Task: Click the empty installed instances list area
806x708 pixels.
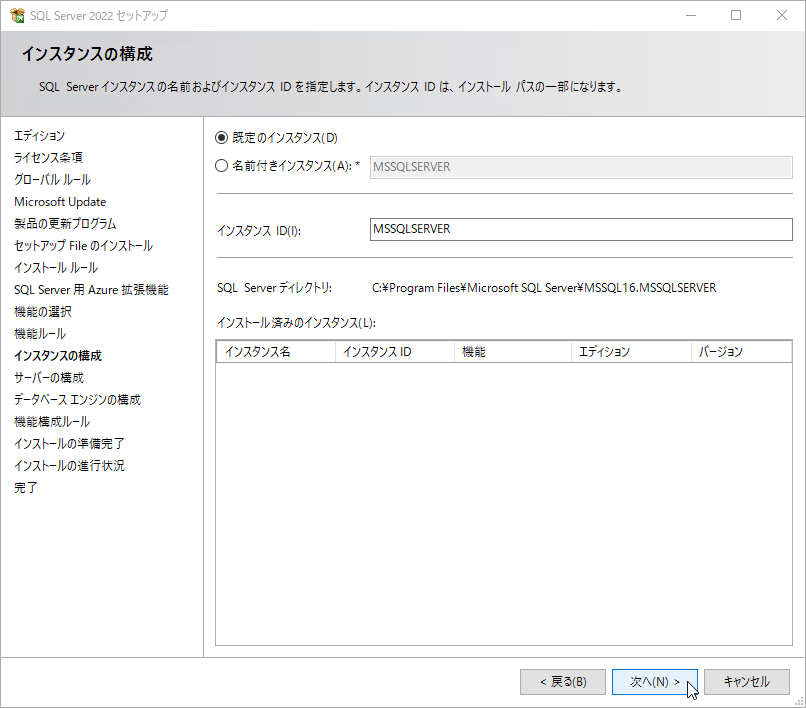Action: 503,500
